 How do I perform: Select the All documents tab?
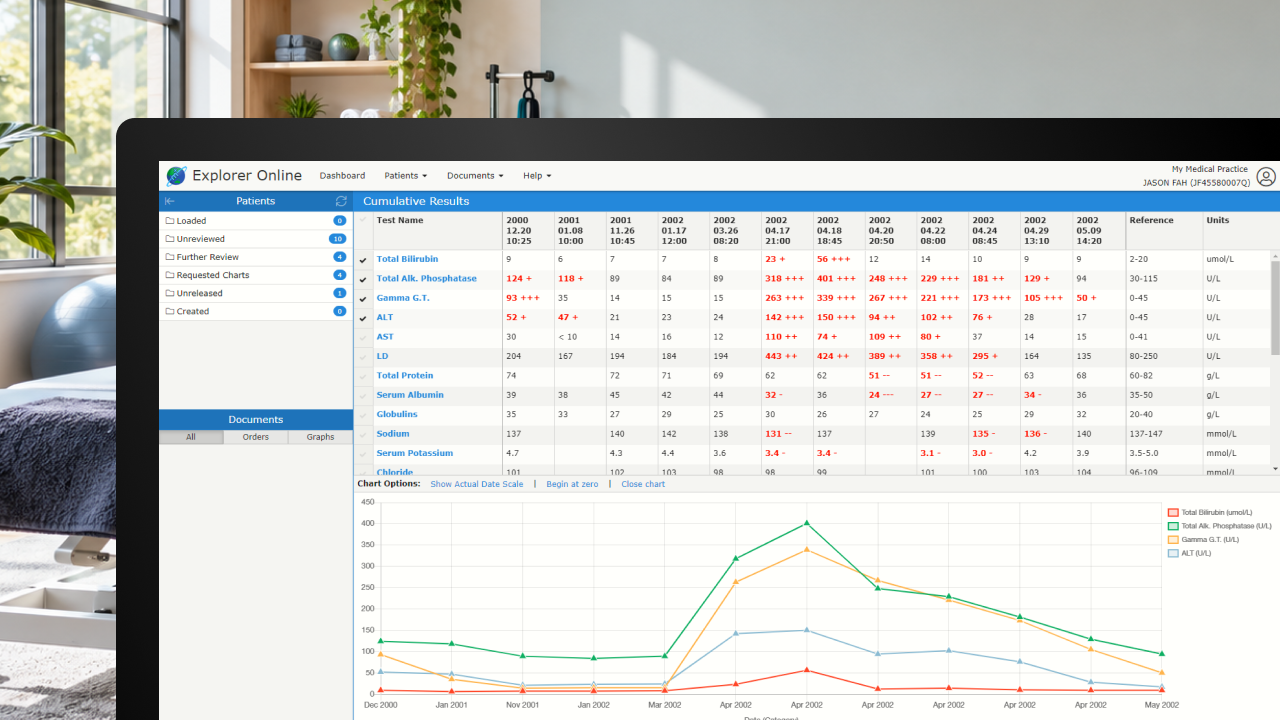click(191, 437)
